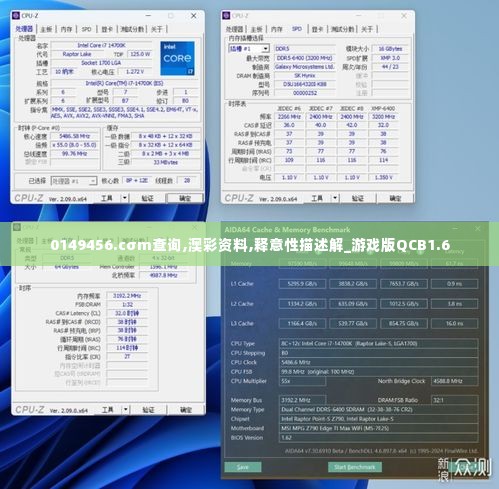The width and height of the screenshot is (499, 489).
Task: Expand 工具 arrow in processor CPU-Z window
Action: (124, 198)
